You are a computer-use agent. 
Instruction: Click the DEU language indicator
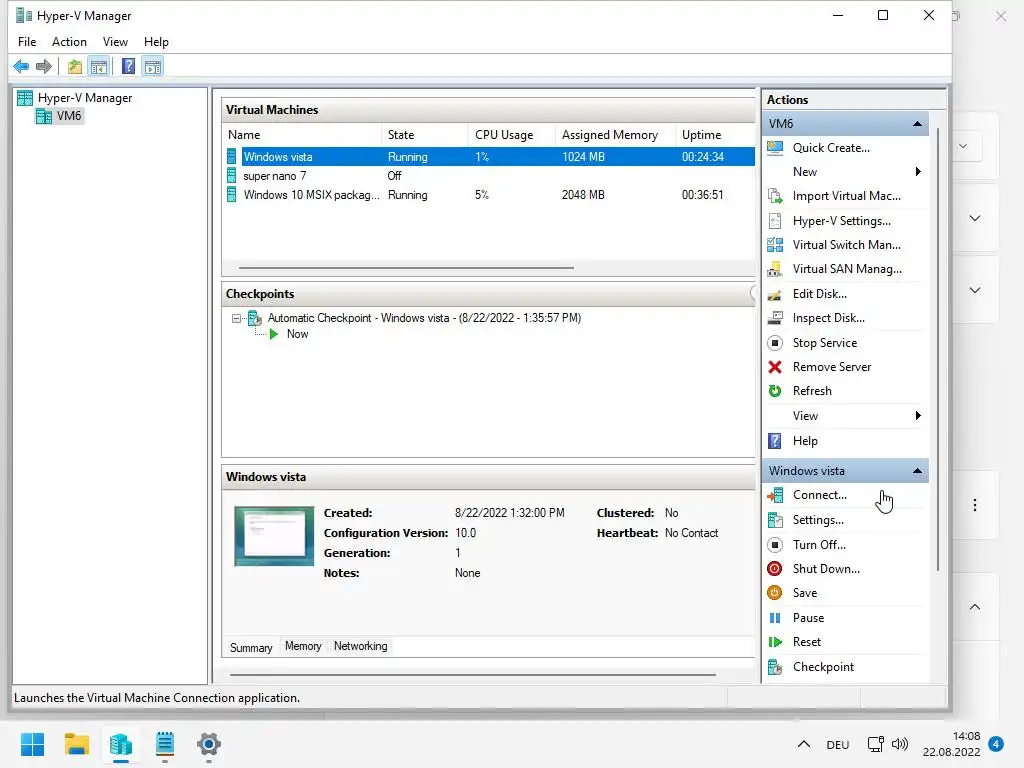837,744
